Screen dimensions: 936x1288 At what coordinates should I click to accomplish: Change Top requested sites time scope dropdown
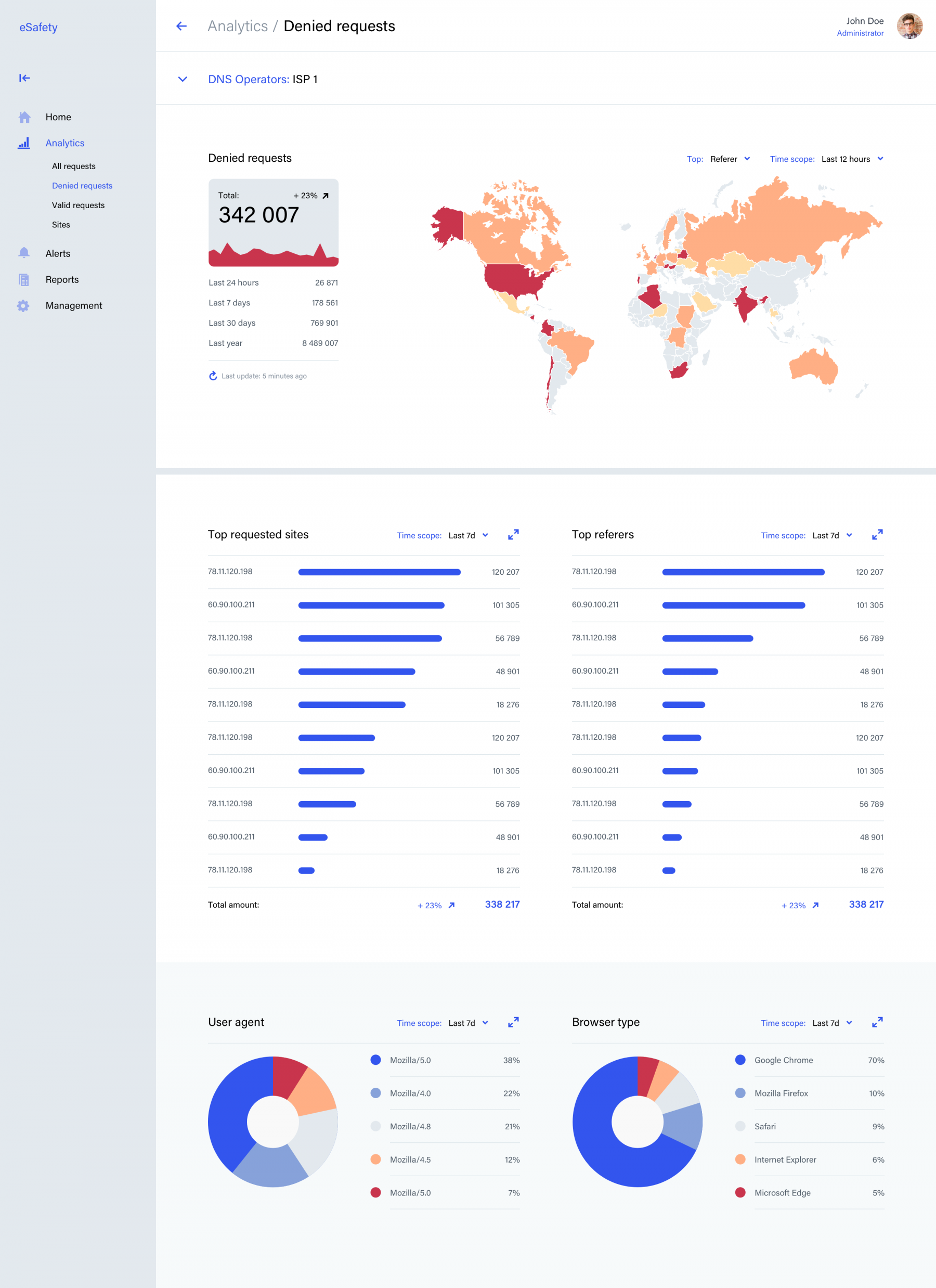467,535
